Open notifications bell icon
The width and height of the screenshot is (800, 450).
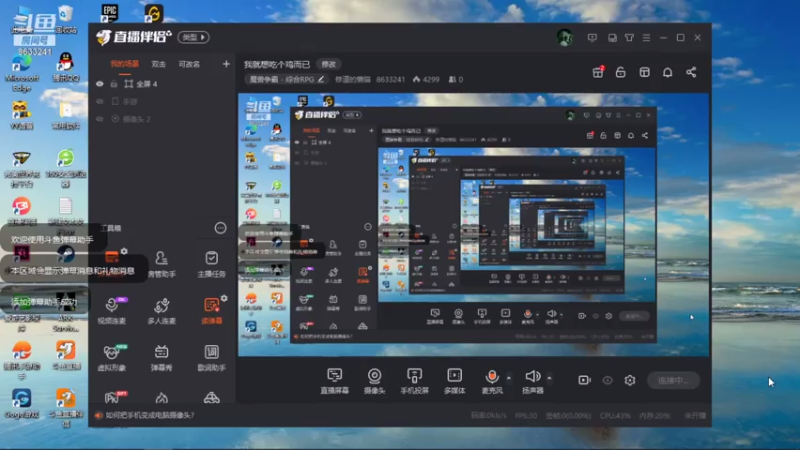pos(667,72)
